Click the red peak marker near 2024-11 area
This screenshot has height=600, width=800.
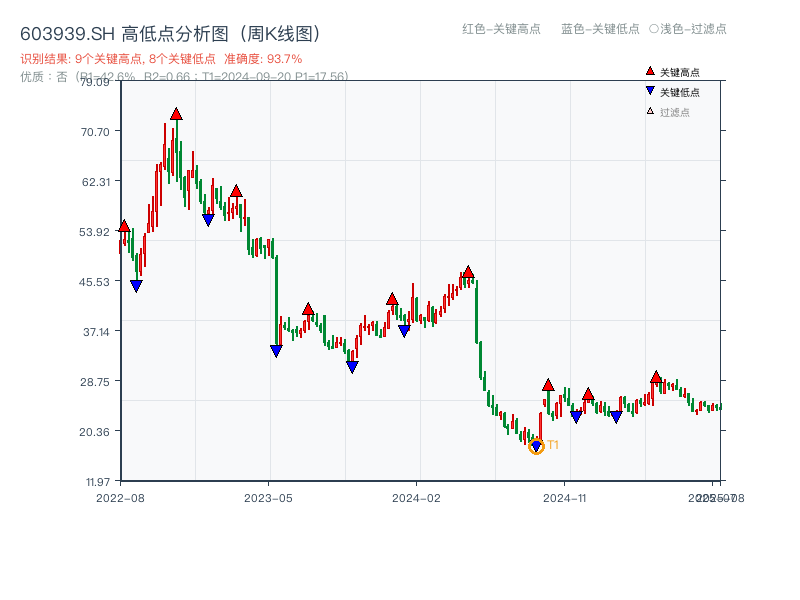tap(548, 384)
